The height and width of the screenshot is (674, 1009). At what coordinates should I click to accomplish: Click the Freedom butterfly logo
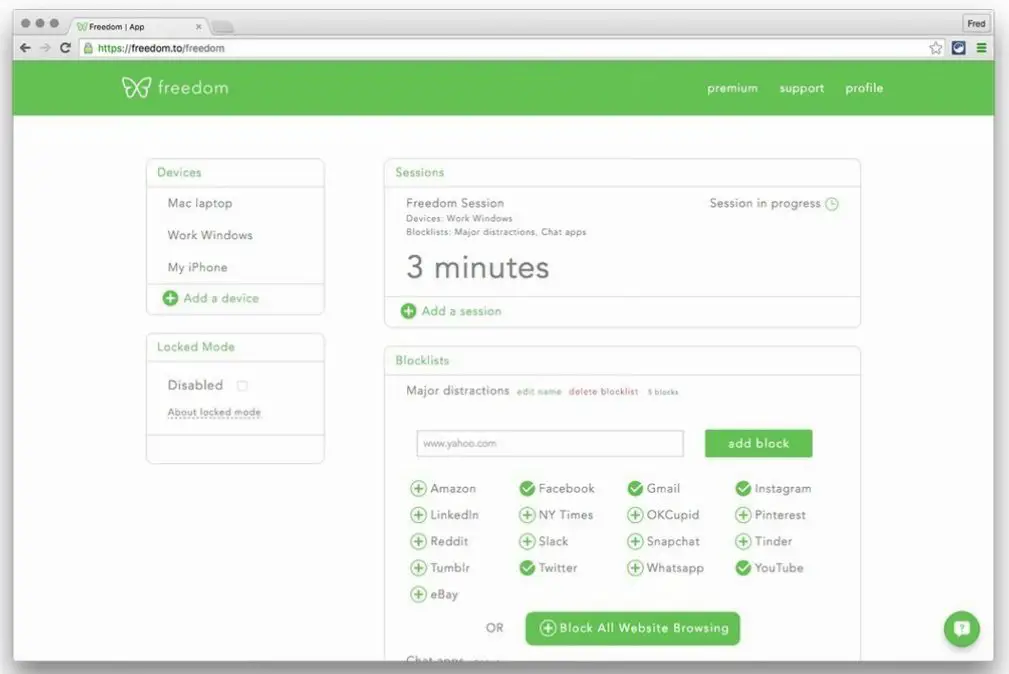pyautogui.click(x=136, y=87)
